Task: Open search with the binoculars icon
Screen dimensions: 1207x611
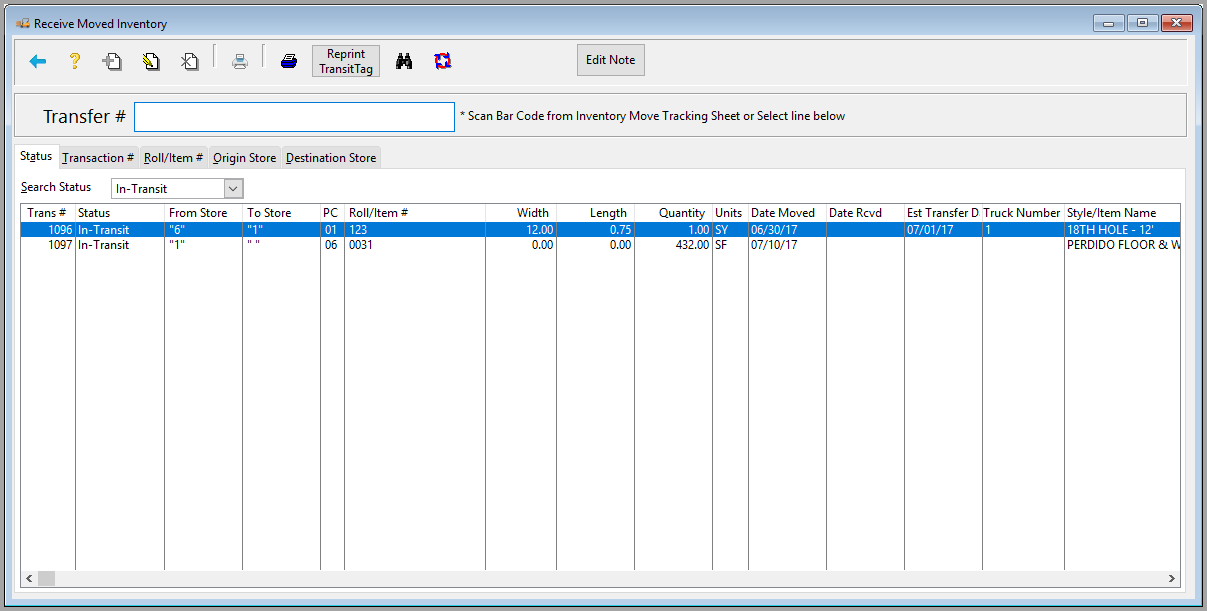Action: [x=404, y=61]
